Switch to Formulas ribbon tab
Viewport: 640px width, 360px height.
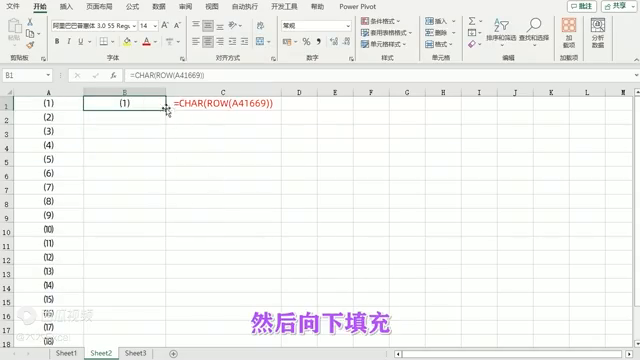point(132,7)
